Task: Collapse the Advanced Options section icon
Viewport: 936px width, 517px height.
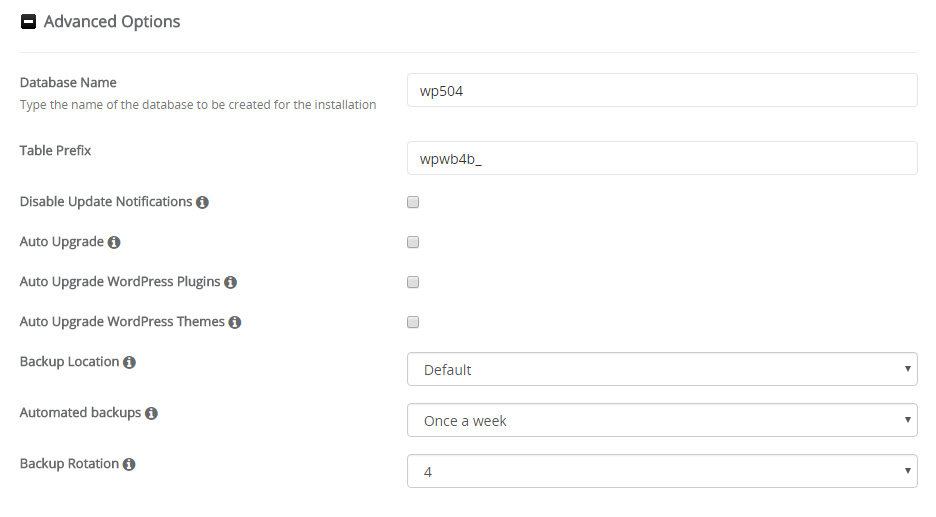Action: (29, 22)
